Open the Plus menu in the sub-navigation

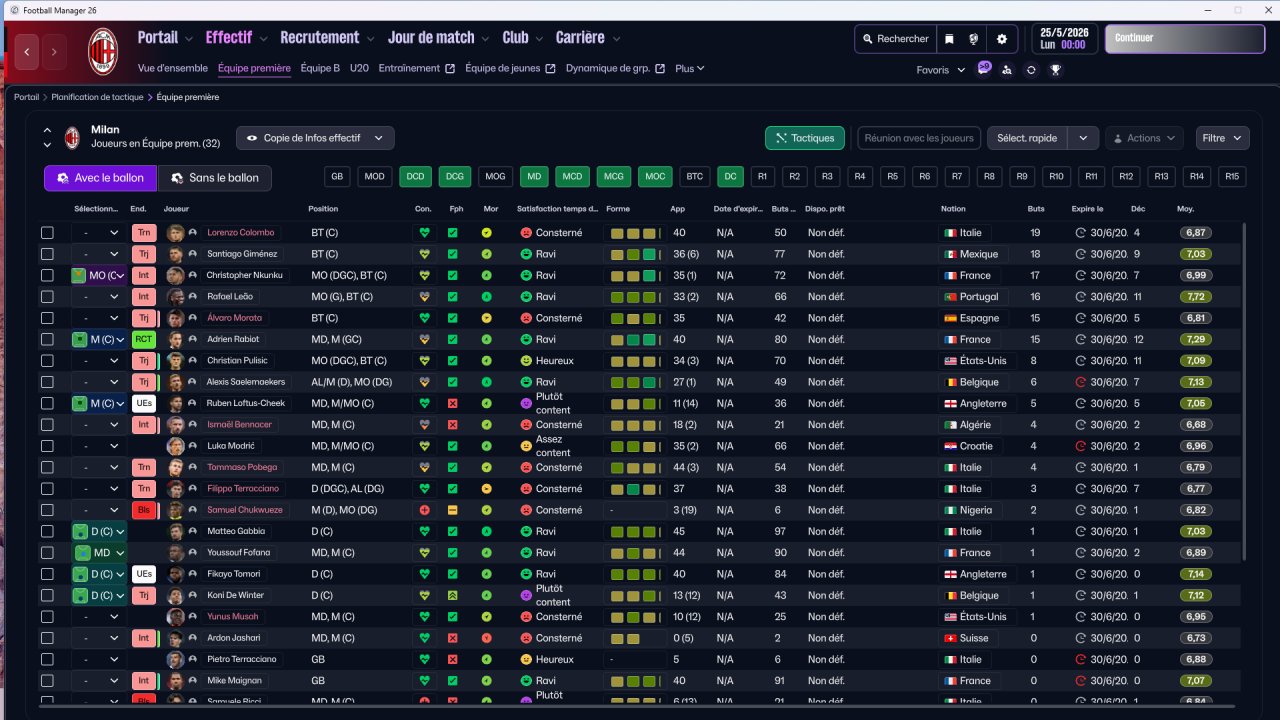pyautogui.click(x=690, y=69)
